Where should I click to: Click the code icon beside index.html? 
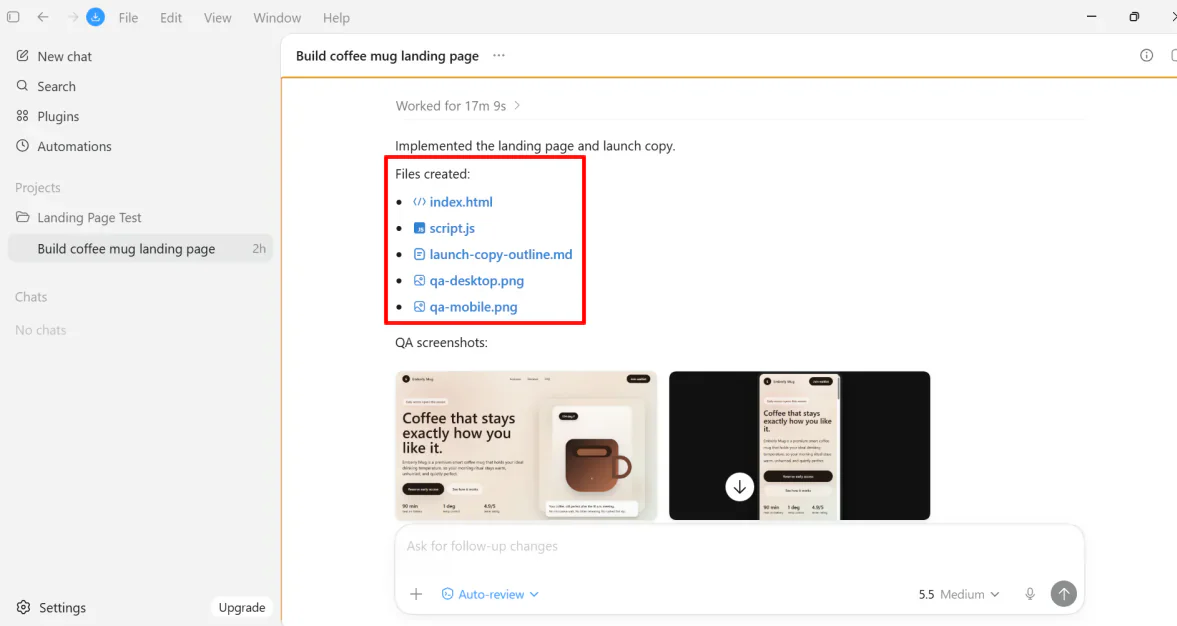420,202
